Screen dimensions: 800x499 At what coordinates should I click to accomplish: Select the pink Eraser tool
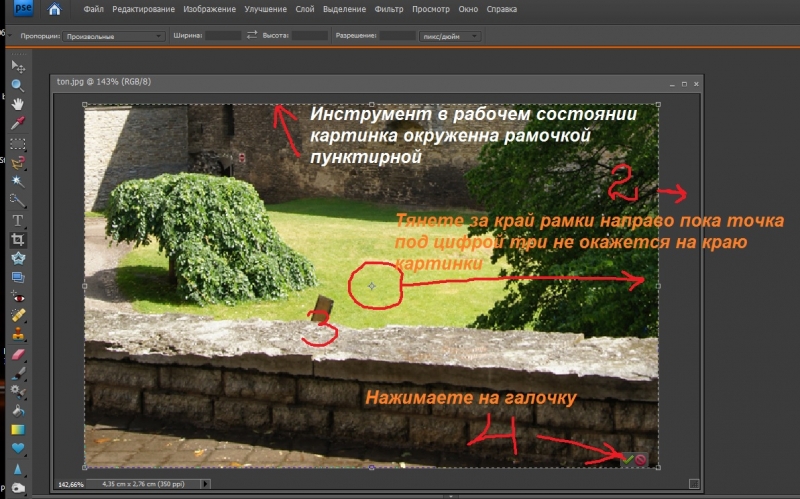point(17,353)
